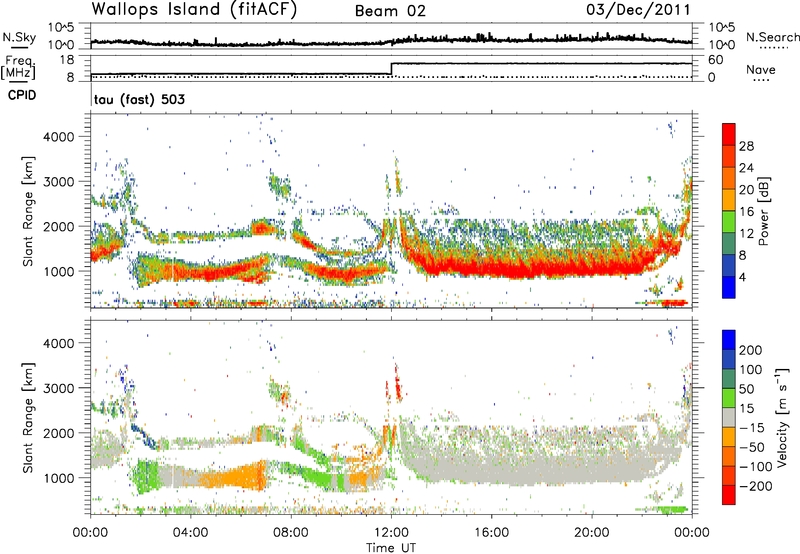
Task: Select 'Slant Range [km]' label of power panel
Action: click(28, 211)
